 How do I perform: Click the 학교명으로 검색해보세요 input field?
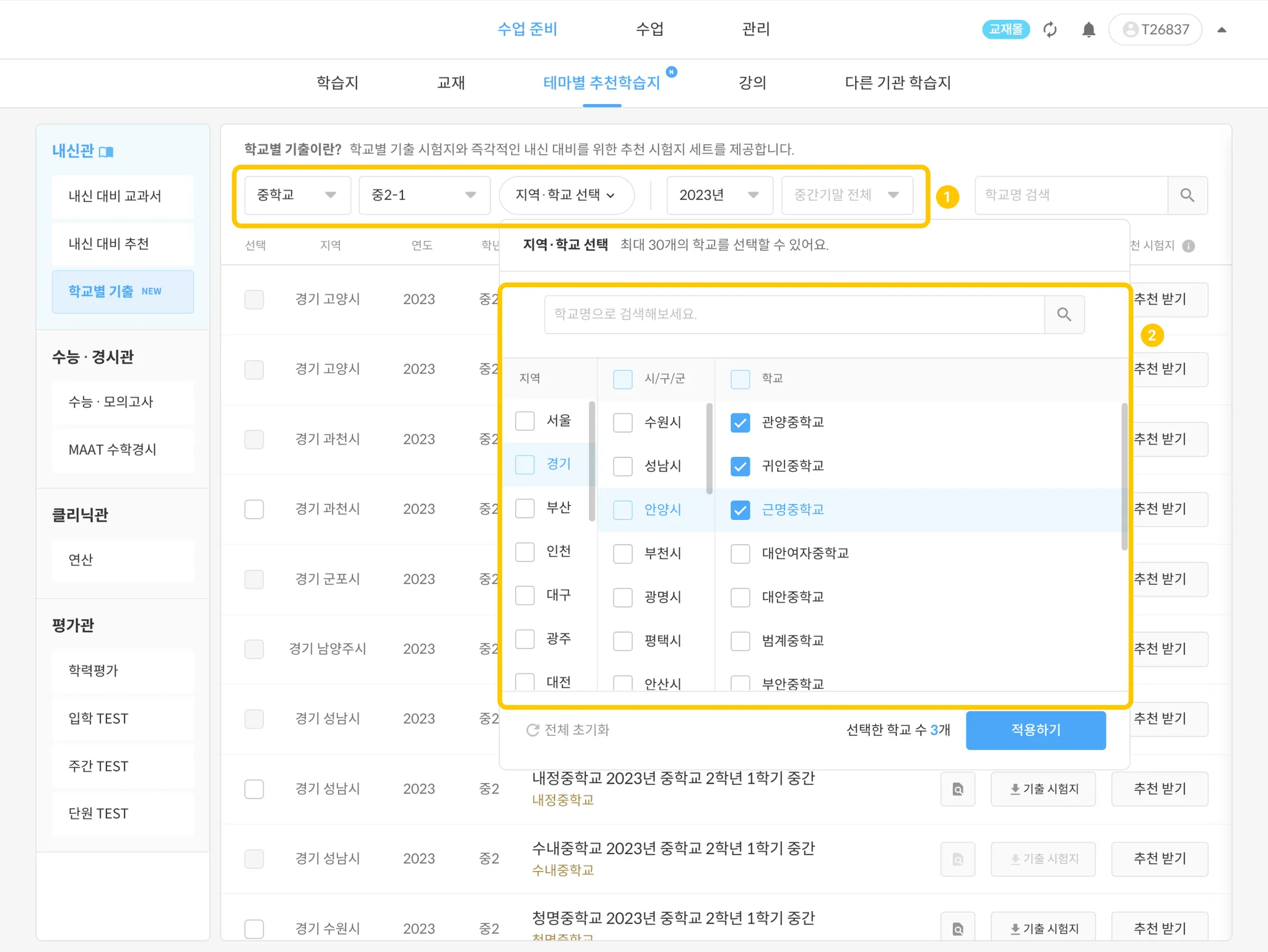794,314
